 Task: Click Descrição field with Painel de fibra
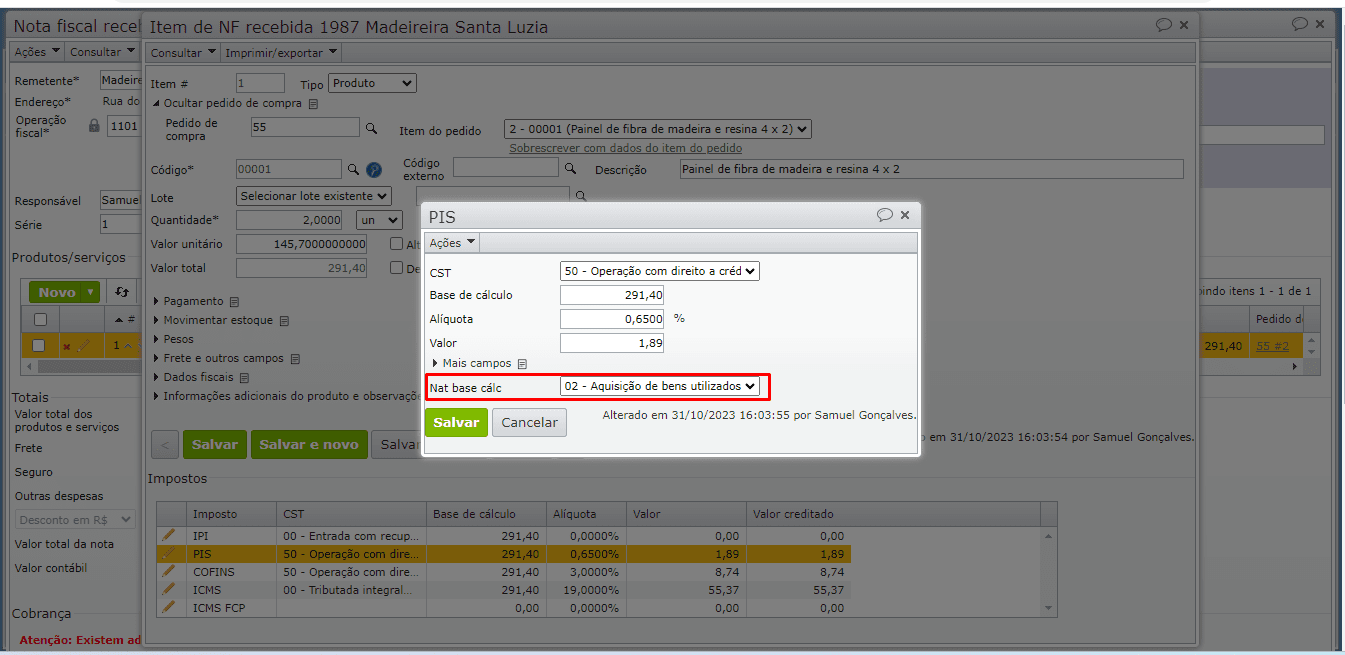coord(931,169)
